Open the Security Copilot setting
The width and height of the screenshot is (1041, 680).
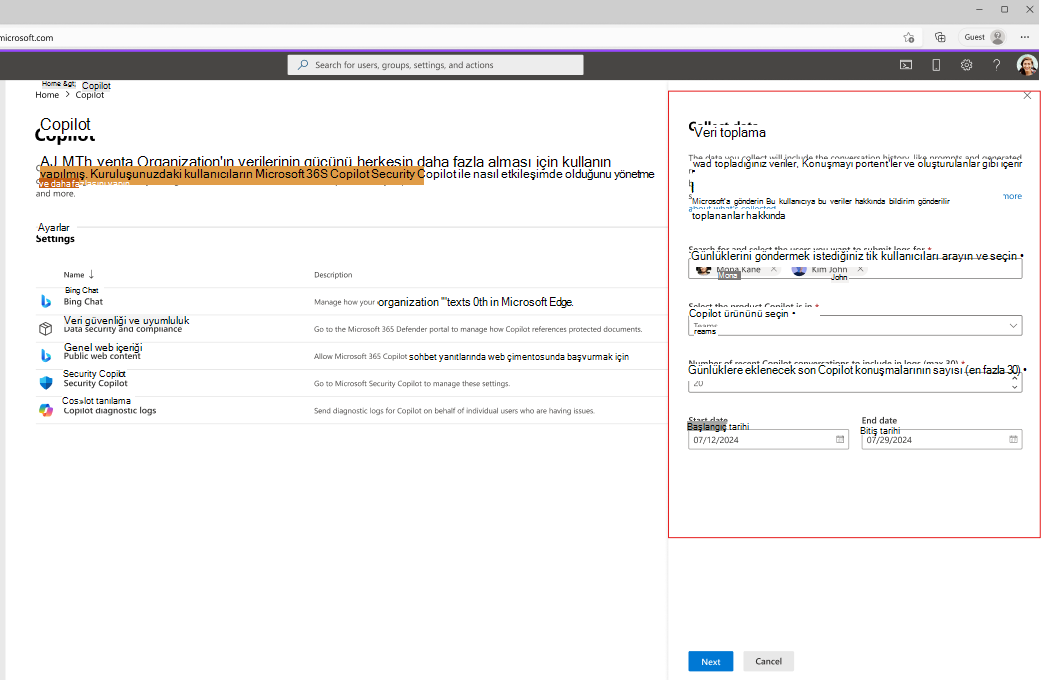96,383
